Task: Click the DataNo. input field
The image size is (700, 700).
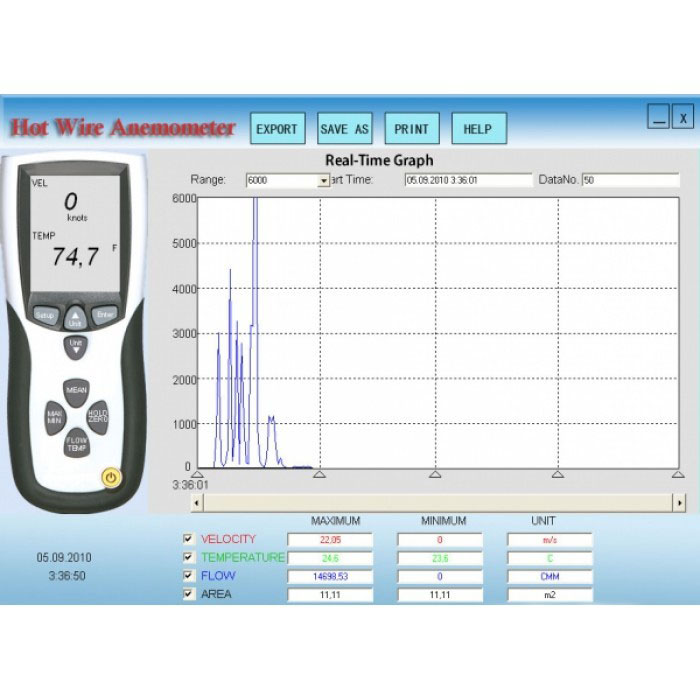Action: [630, 181]
